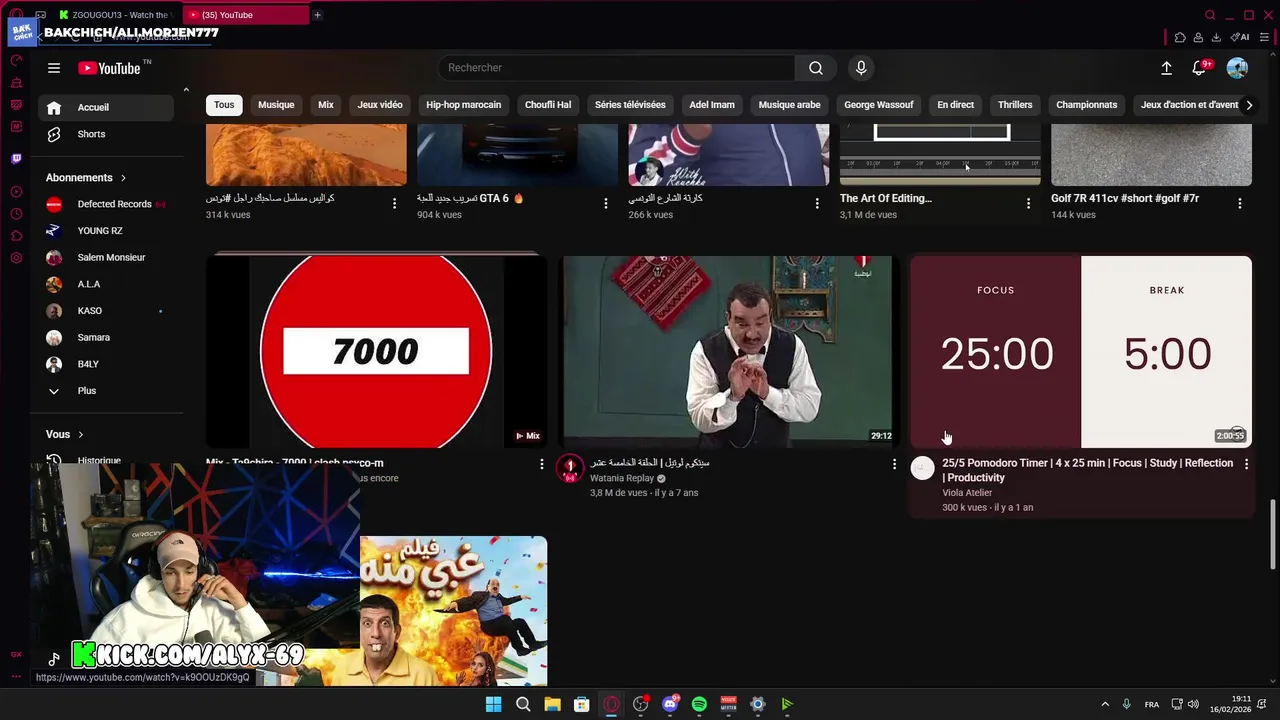Viewport: 1280px width, 720px height.
Task: Open Voicemeeter from the taskbar
Action: coord(728,704)
